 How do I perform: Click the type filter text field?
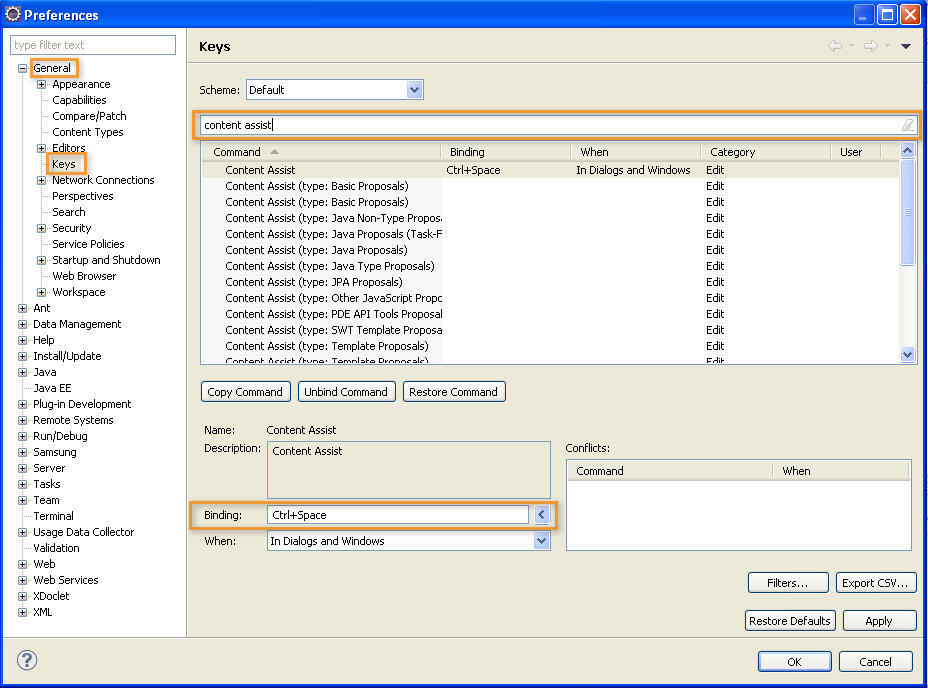pos(92,45)
